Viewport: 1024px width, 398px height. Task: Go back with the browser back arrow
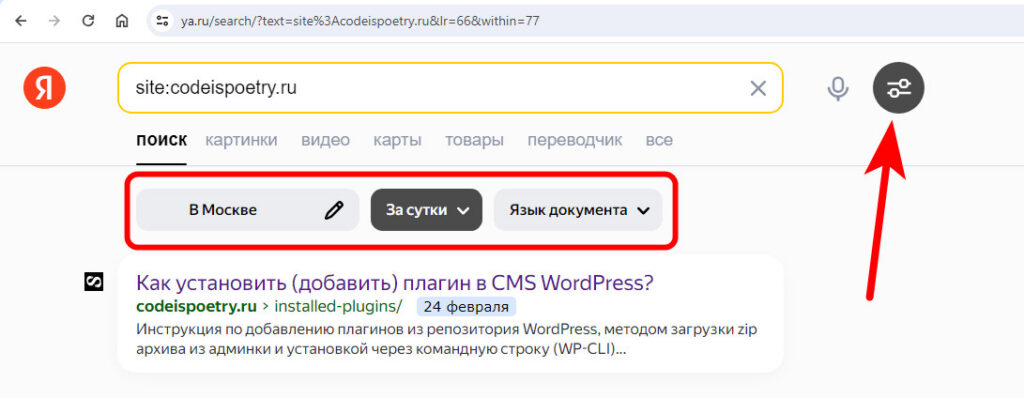[x=21, y=21]
